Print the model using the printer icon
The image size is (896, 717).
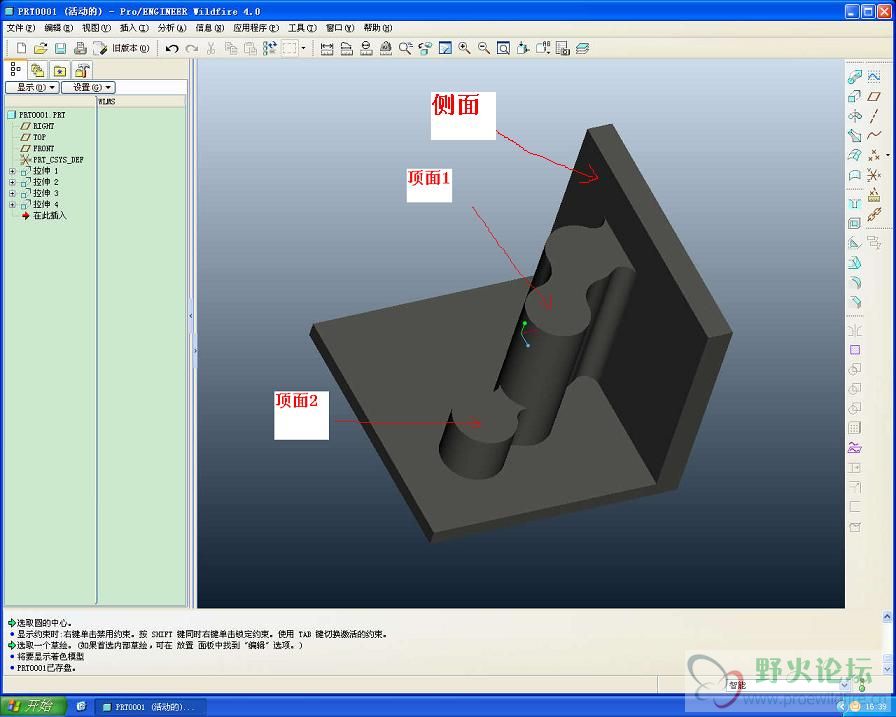[80, 49]
